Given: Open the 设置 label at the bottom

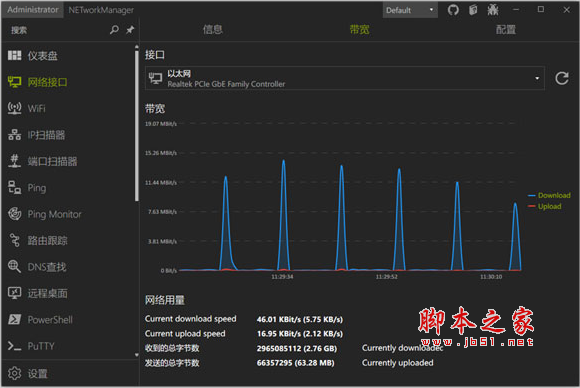Looking at the screenshot, I should click(38, 374).
